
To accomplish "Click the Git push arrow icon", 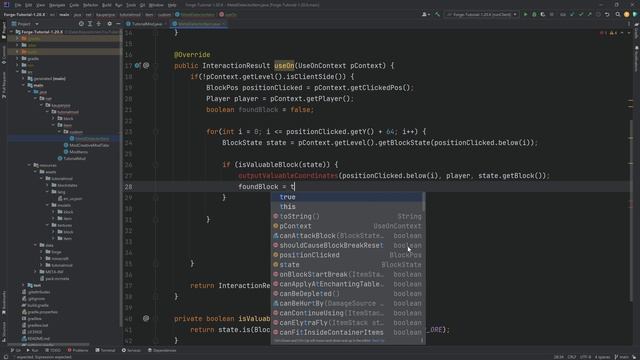I will pos(589,14).
